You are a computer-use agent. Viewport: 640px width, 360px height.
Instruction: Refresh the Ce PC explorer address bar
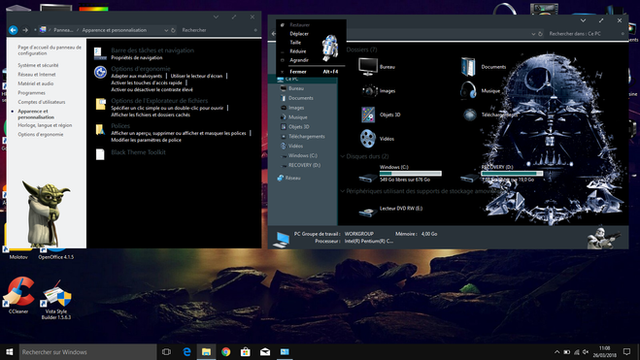point(540,34)
